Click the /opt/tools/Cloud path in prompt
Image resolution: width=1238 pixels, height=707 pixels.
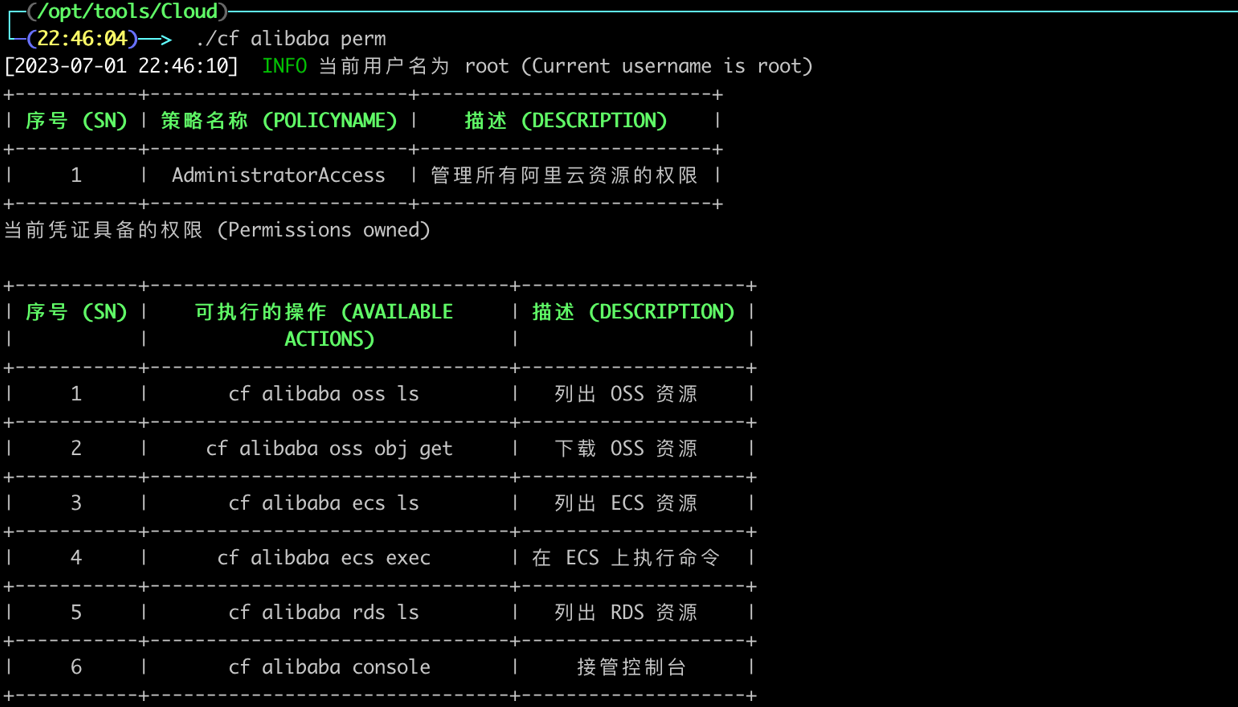point(128,12)
